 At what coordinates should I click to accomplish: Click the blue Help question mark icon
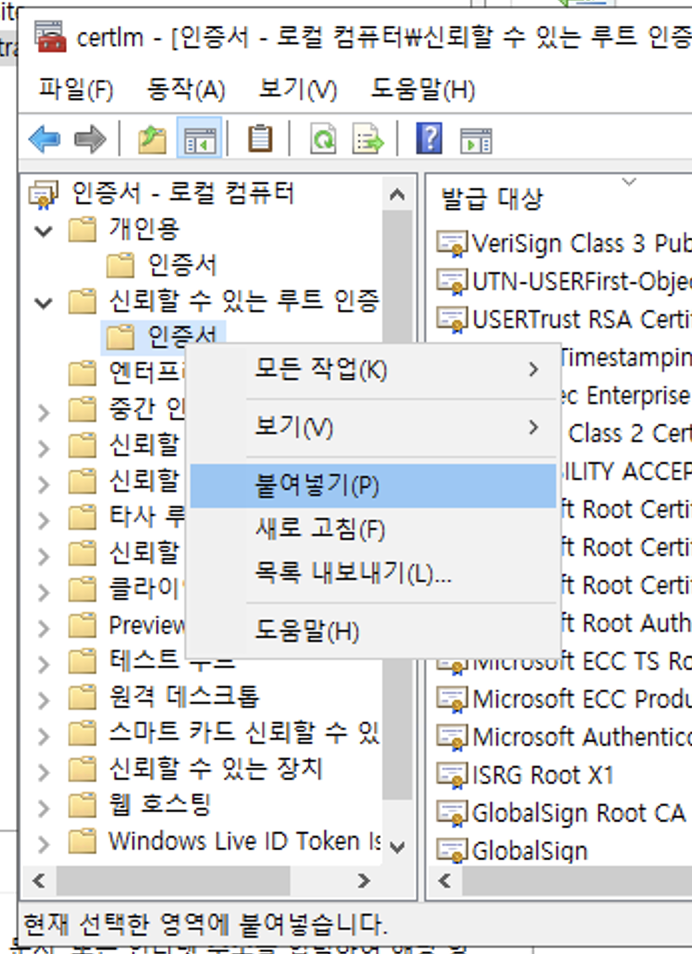[x=429, y=138]
